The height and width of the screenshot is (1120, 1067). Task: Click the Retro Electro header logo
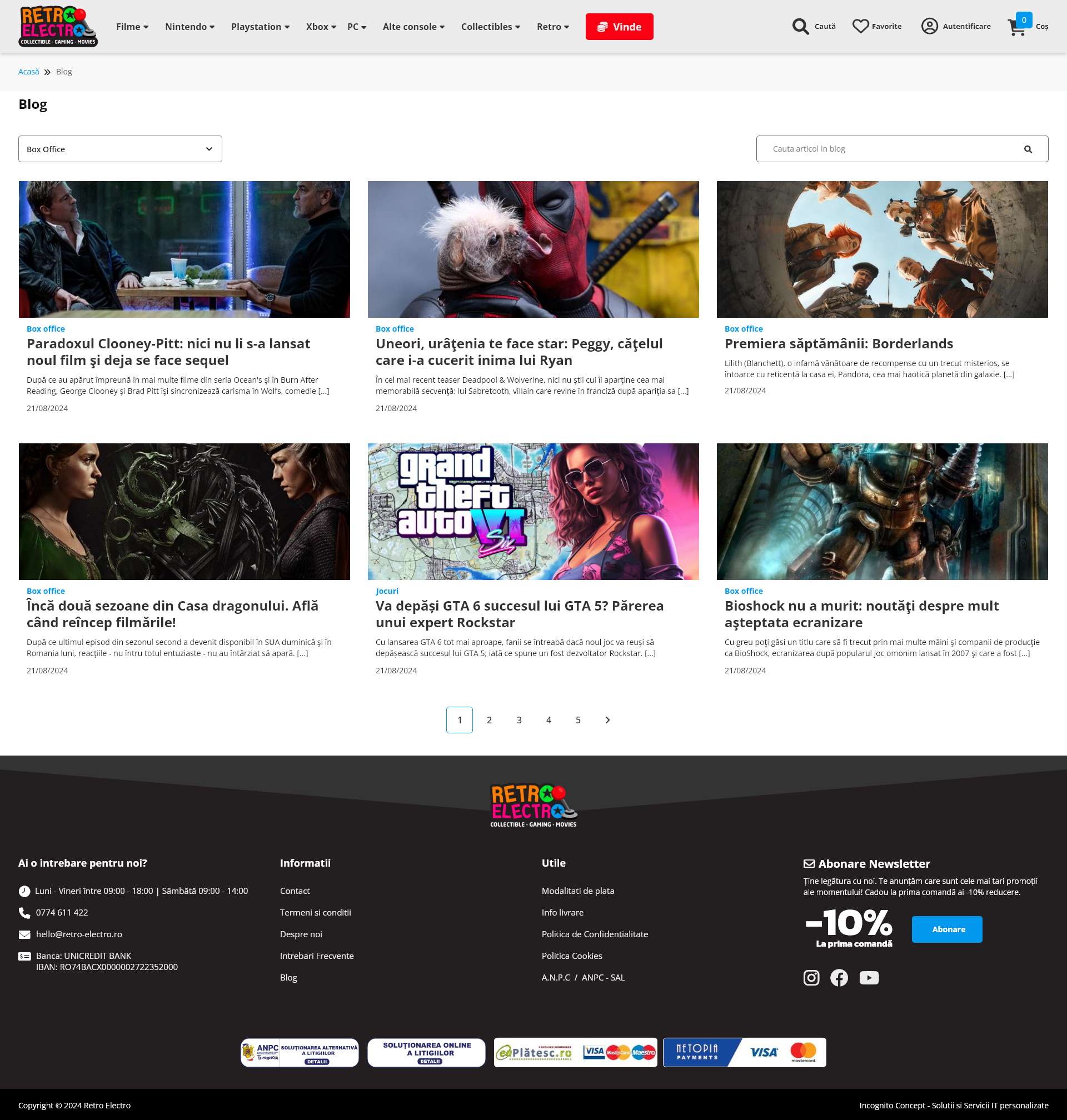58,27
